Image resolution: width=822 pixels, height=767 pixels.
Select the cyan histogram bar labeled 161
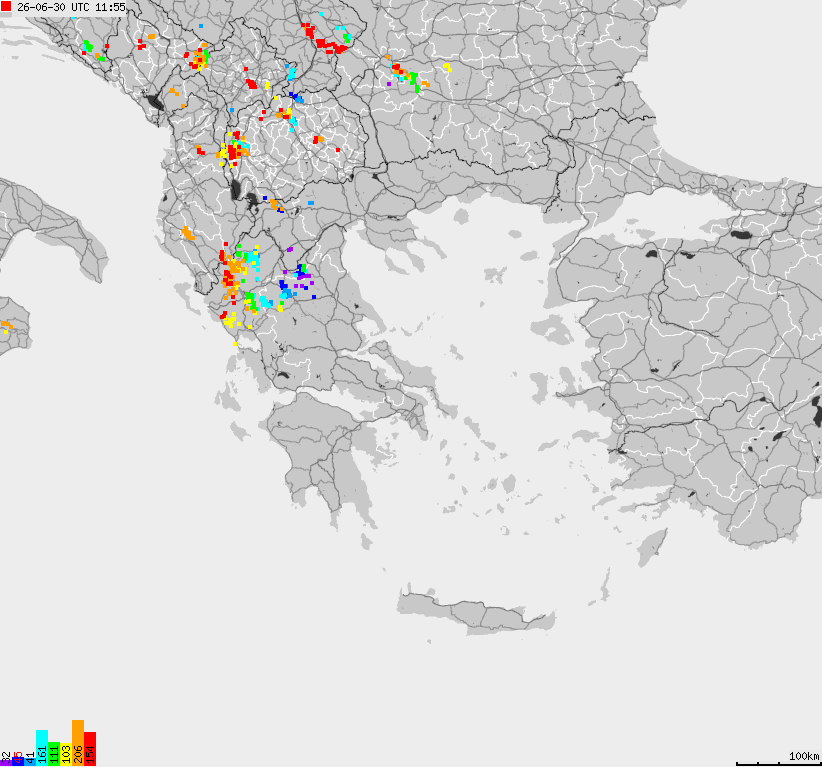[42, 748]
